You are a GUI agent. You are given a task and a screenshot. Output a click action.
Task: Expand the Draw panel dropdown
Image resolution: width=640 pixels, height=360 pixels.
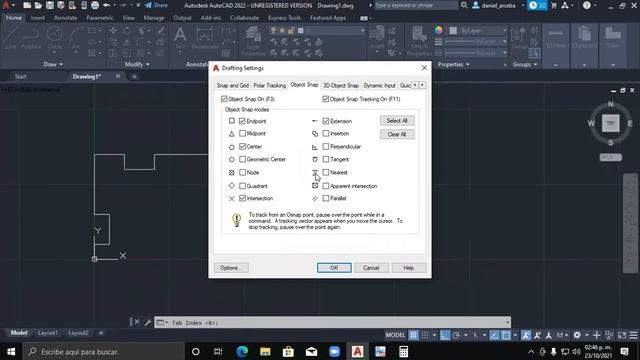click(x=53, y=64)
